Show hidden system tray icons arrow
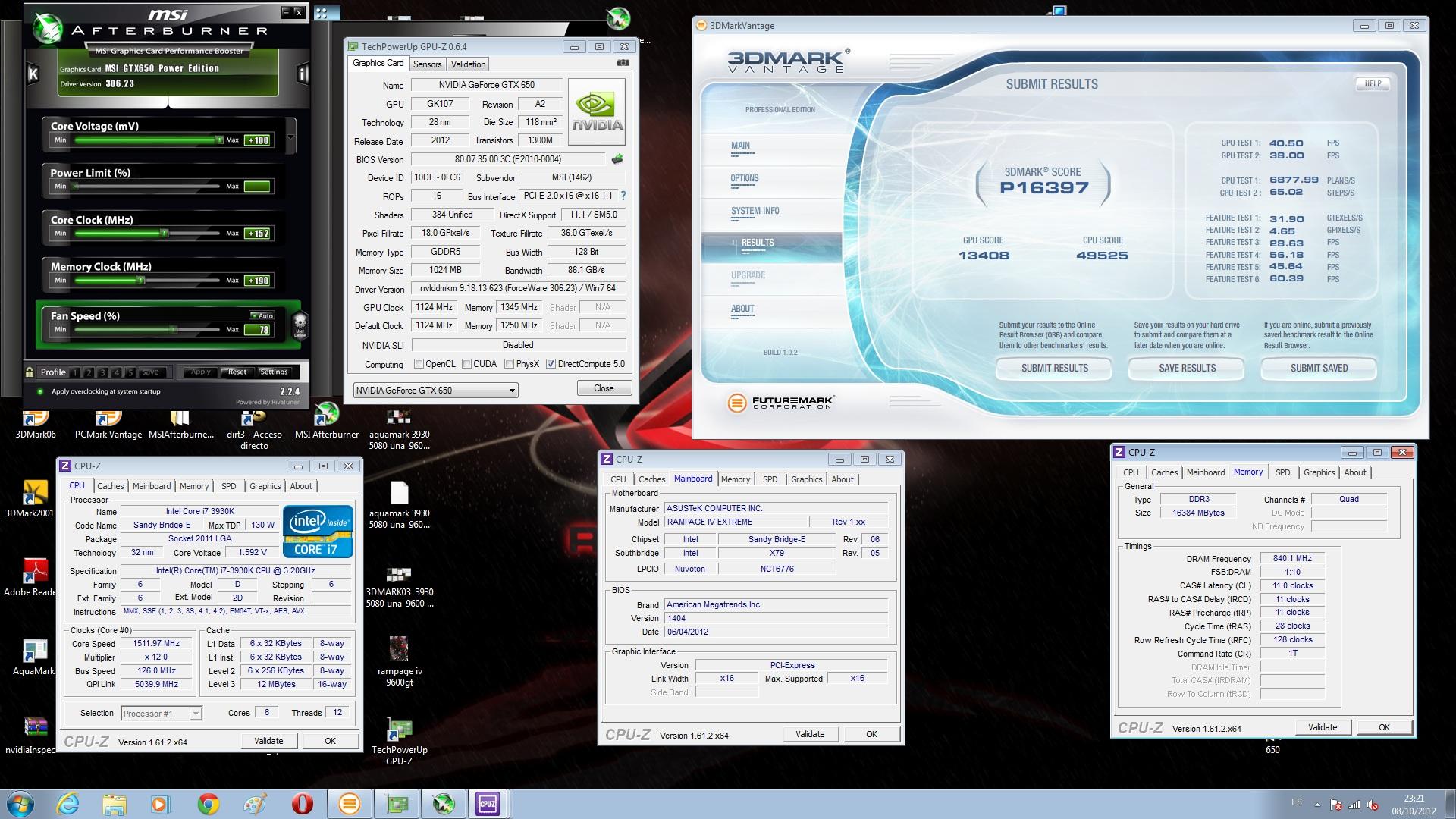Image resolution: width=1456 pixels, height=819 pixels. [x=1316, y=804]
